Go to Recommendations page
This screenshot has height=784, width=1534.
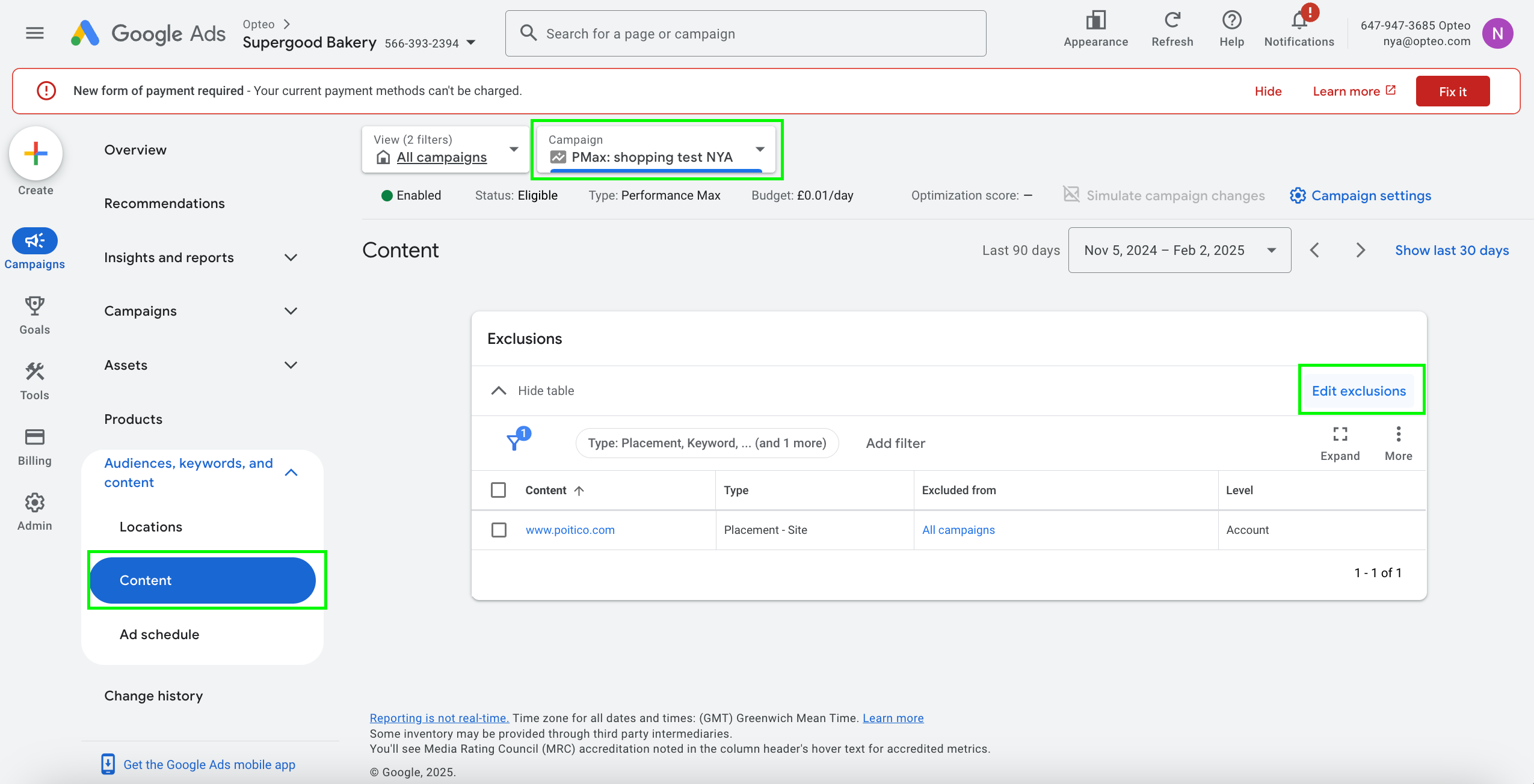coord(164,203)
